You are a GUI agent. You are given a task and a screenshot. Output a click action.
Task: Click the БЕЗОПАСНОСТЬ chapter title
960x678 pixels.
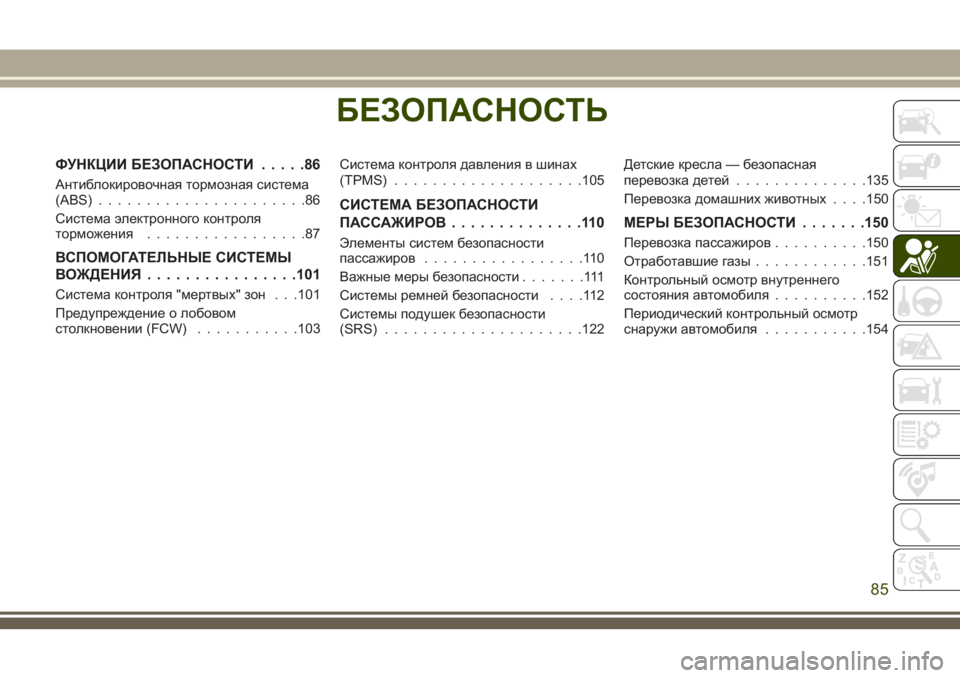(x=472, y=110)
